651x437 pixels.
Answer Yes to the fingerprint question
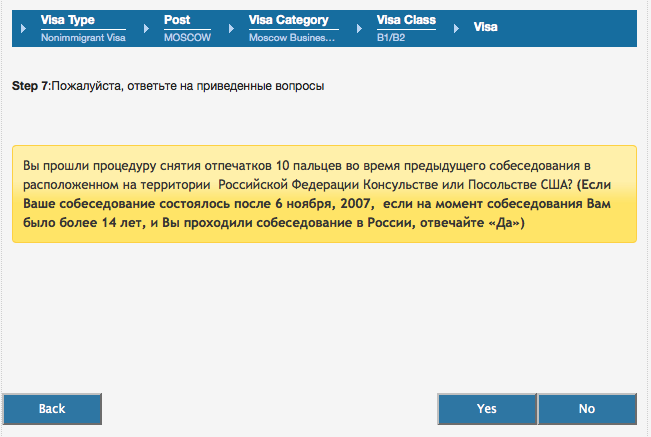coord(487,408)
